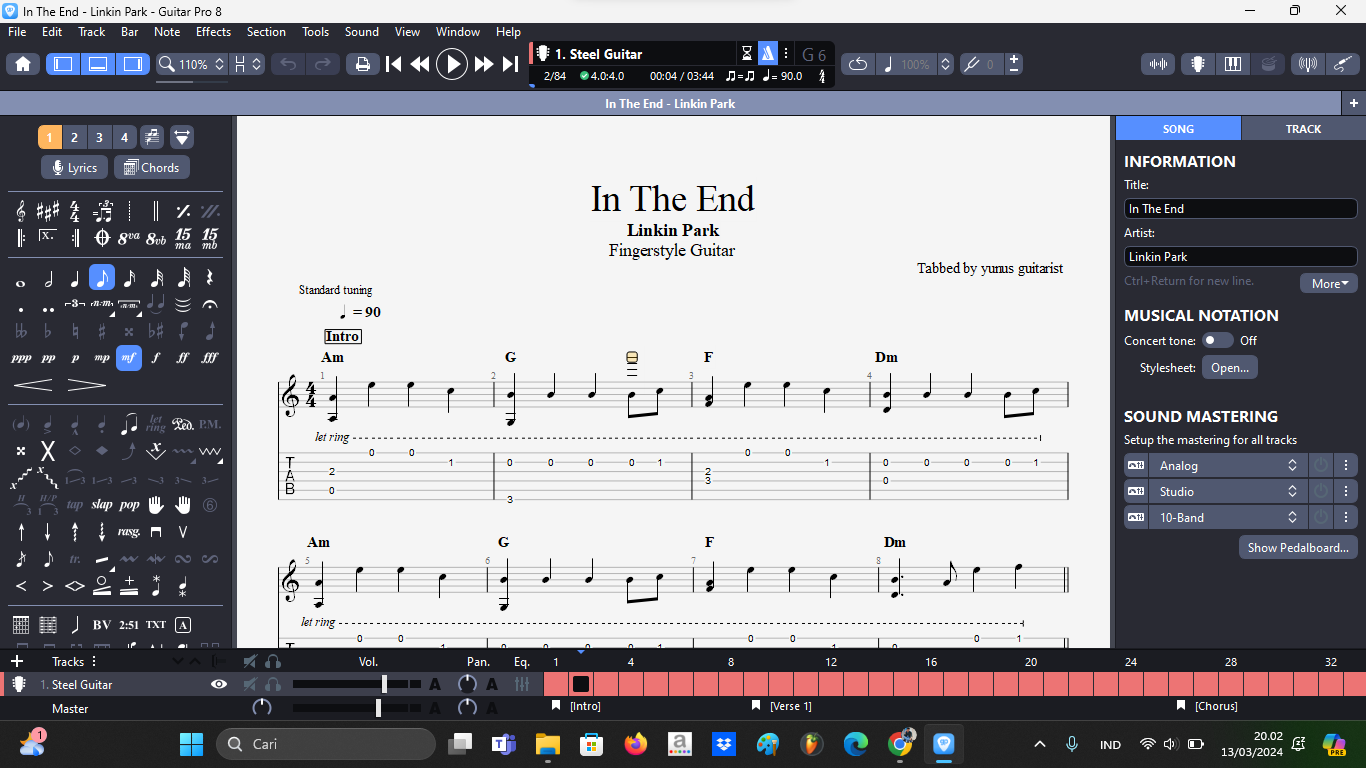Open Tracks header options menu
The image size is (1366, 768).
(94, 661)
